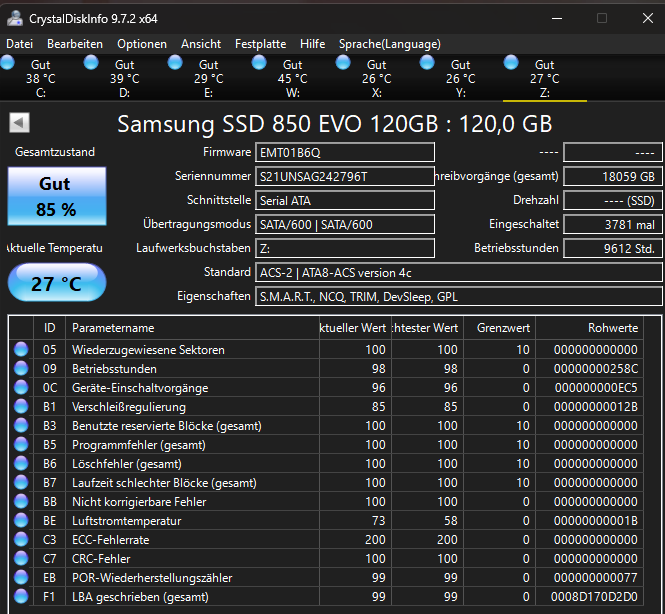Viewport: 665px width, 614px height.
Task: Click the ECC-Fehlerrate current value 200
Action: click(x=375, y=539)
